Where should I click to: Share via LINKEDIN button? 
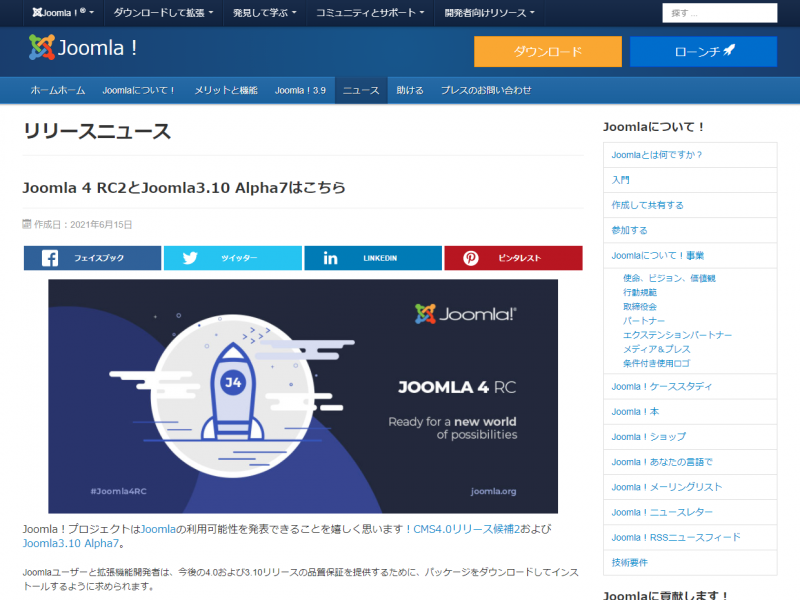coord(373,258)
